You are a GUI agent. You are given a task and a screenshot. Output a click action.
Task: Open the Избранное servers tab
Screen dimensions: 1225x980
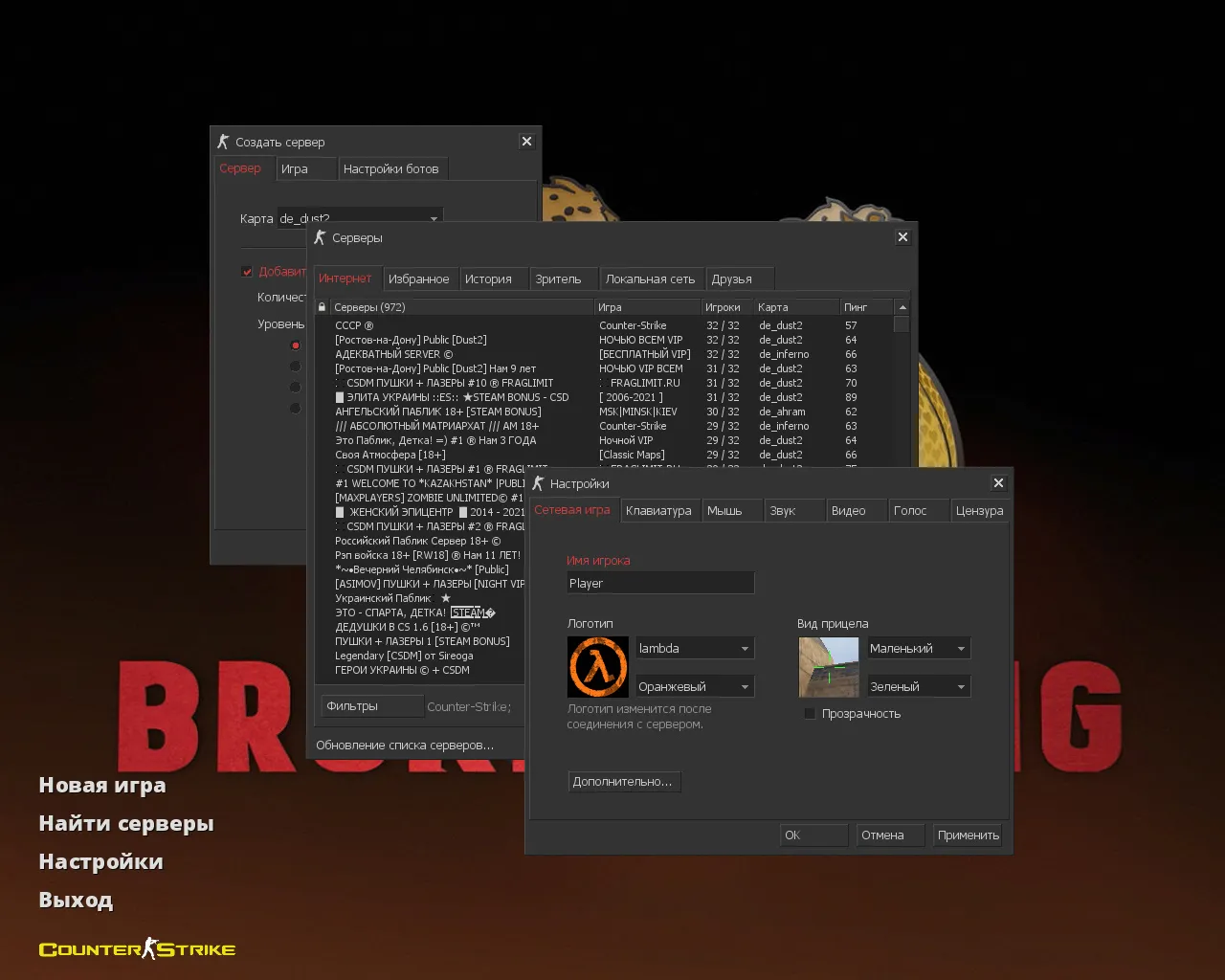tap(418, 279)
